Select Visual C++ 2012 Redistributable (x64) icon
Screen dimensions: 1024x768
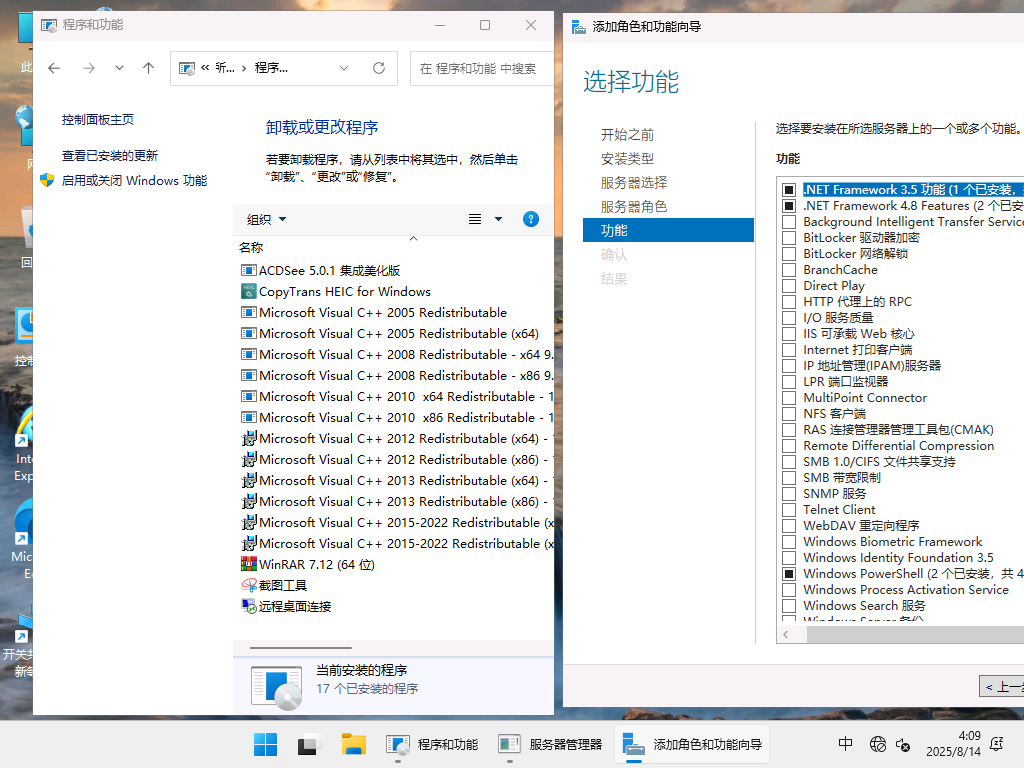[248, 438]
